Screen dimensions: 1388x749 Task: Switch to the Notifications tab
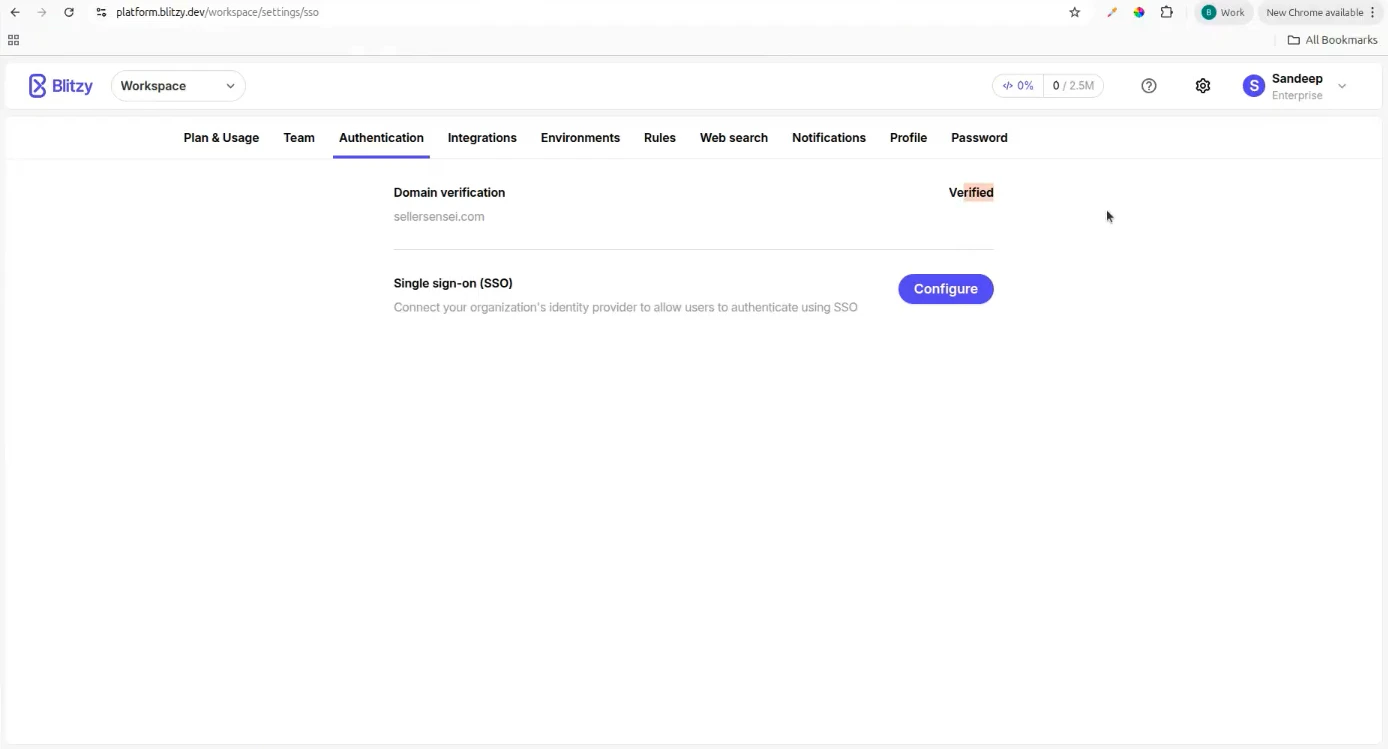click(x=829, y=138)
